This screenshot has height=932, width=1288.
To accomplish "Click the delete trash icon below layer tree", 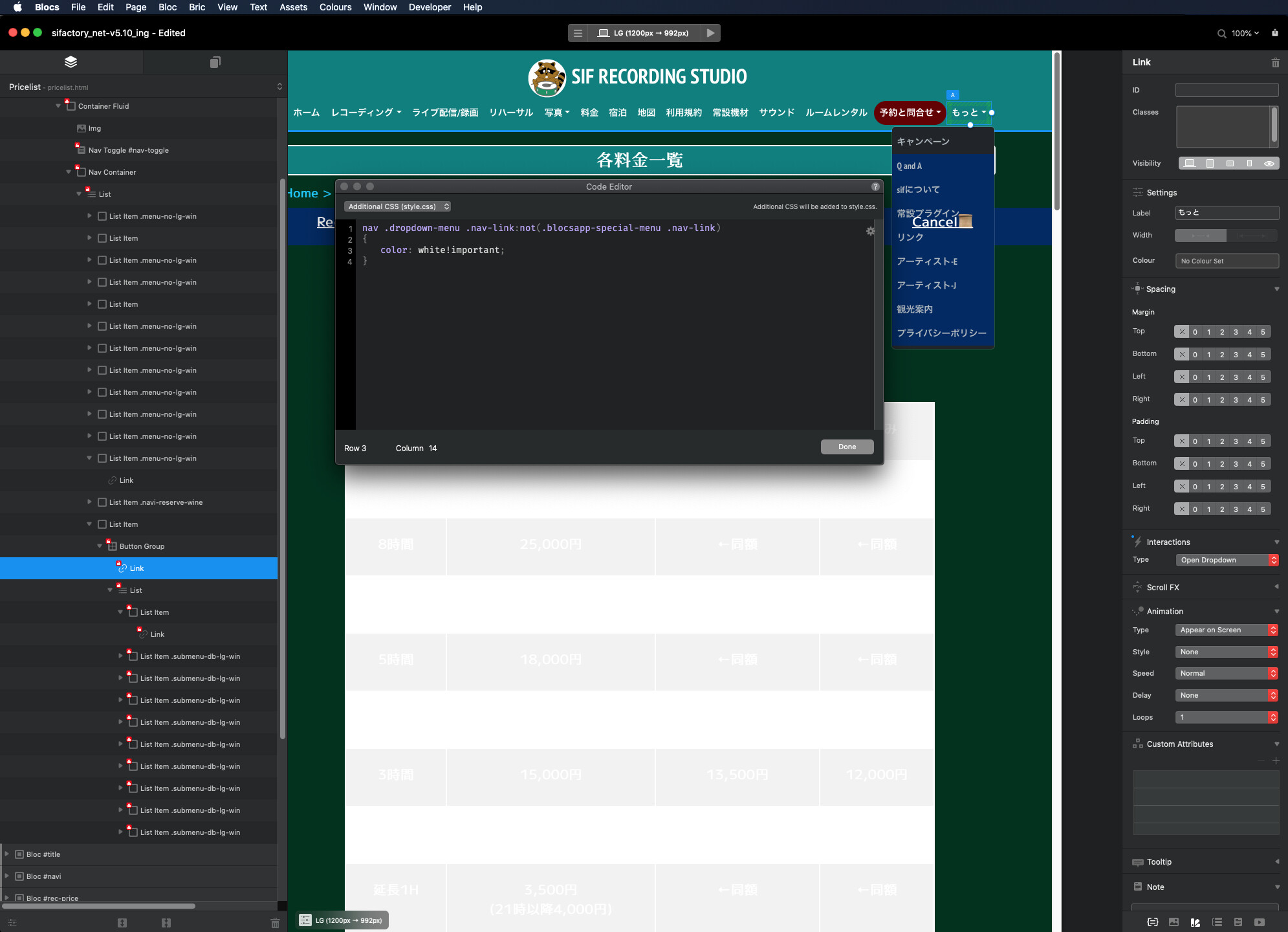I will (x=275, y=923).
